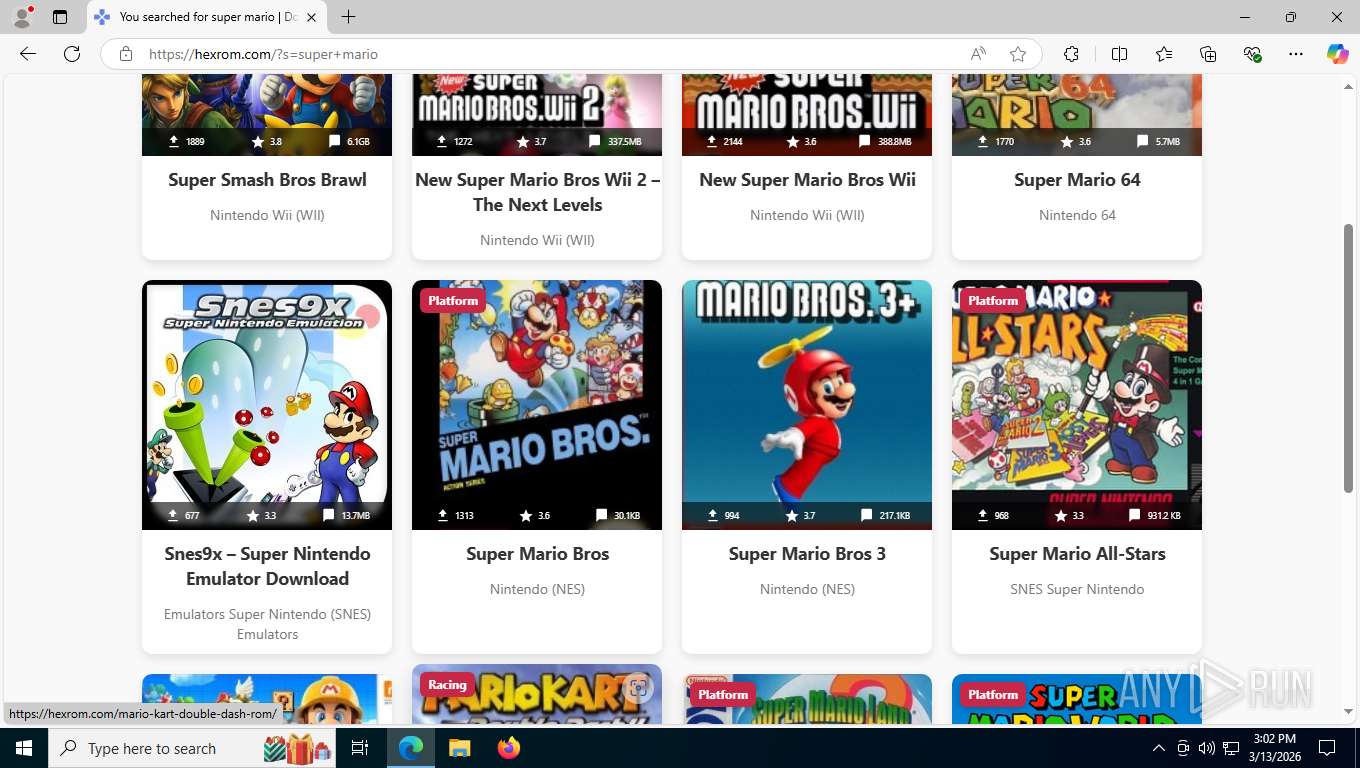The width and height of the screenshot is (1360, 768).
Task: Click file size 931.2 KB on All-Stars
Action: tap(1155, 516)
